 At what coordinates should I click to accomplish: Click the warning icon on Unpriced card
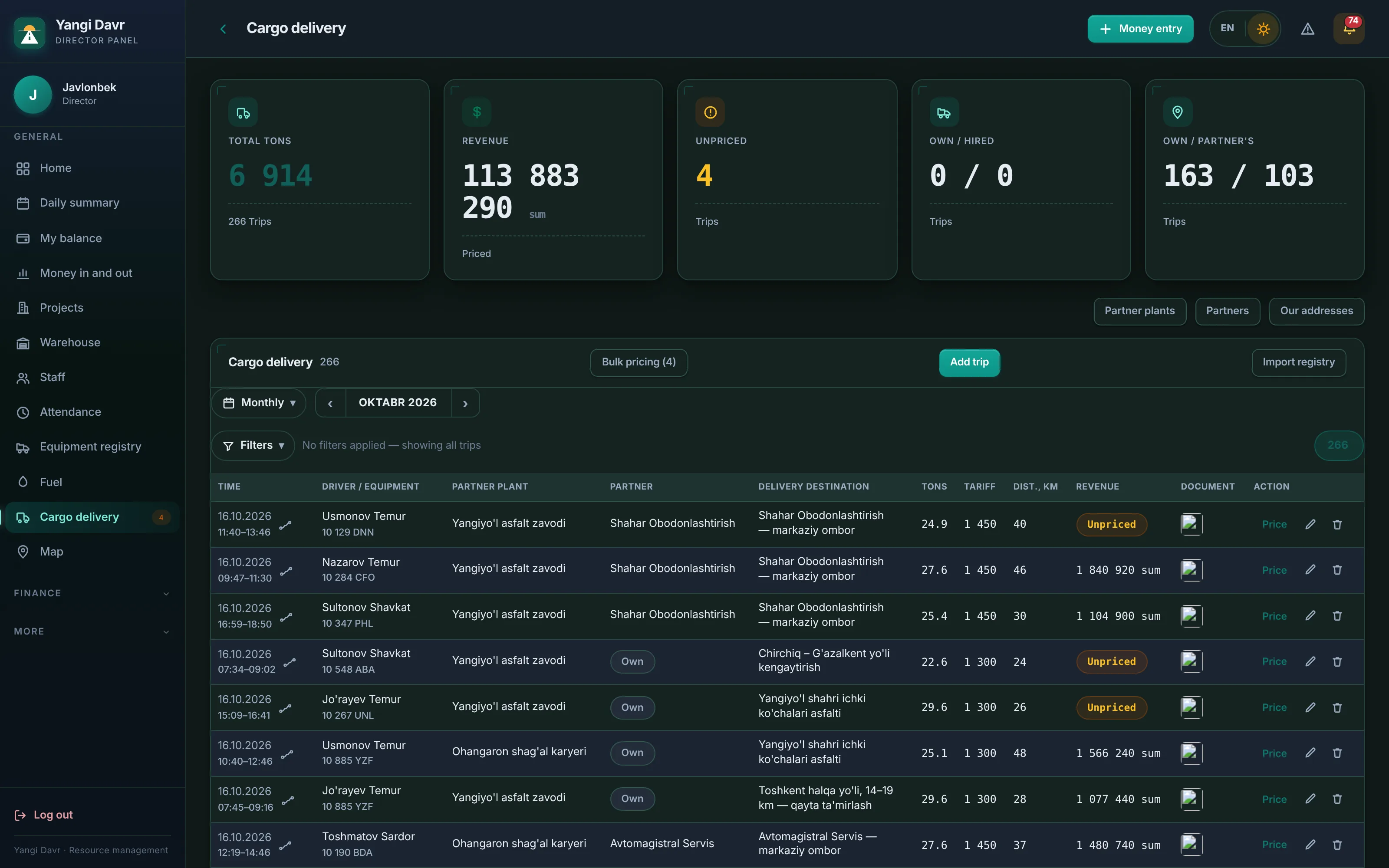click(x=710, y=112)
